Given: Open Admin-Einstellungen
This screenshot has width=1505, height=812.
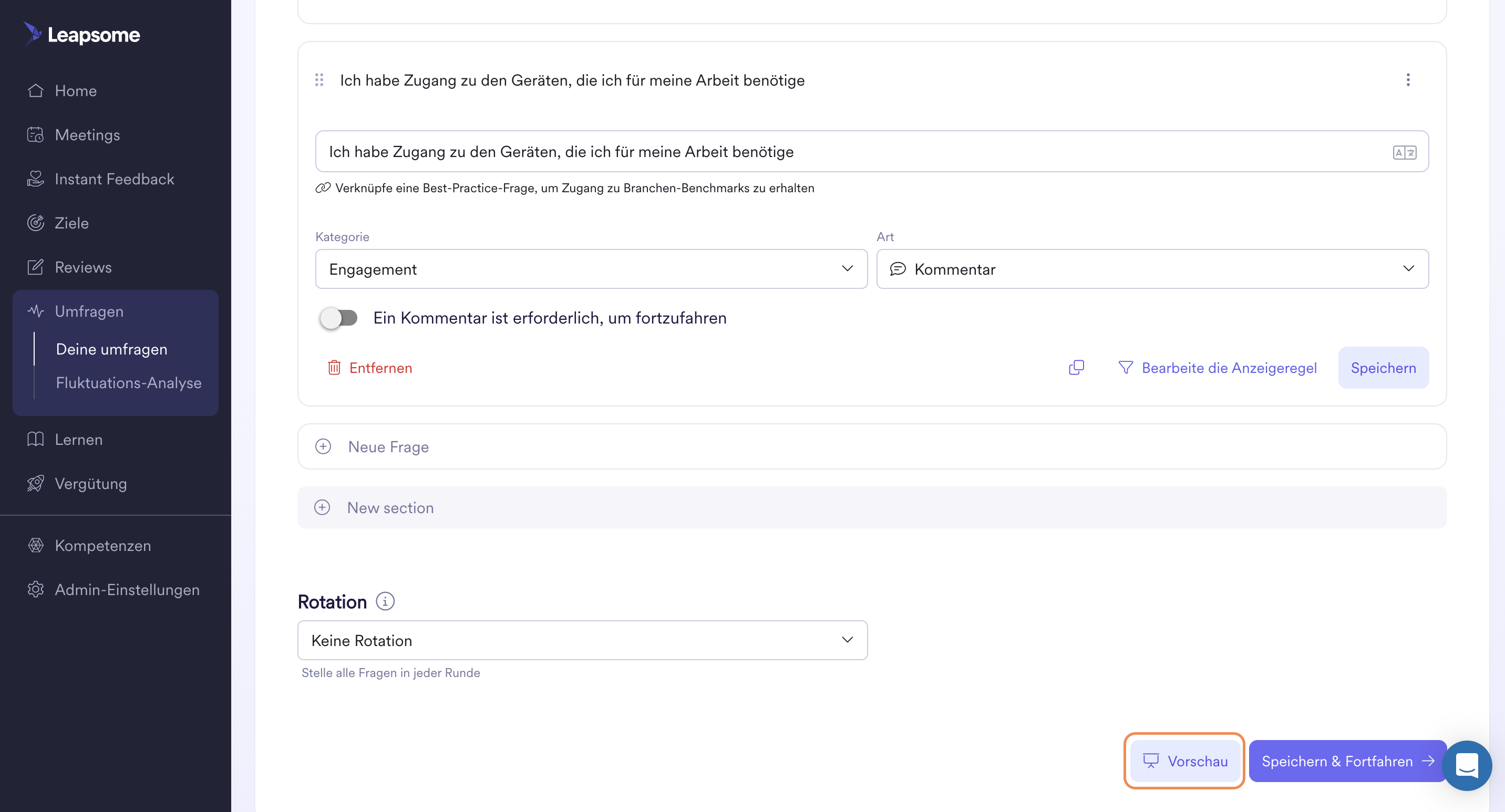Looking at the screenshot, I should click(x=113, y=589).
